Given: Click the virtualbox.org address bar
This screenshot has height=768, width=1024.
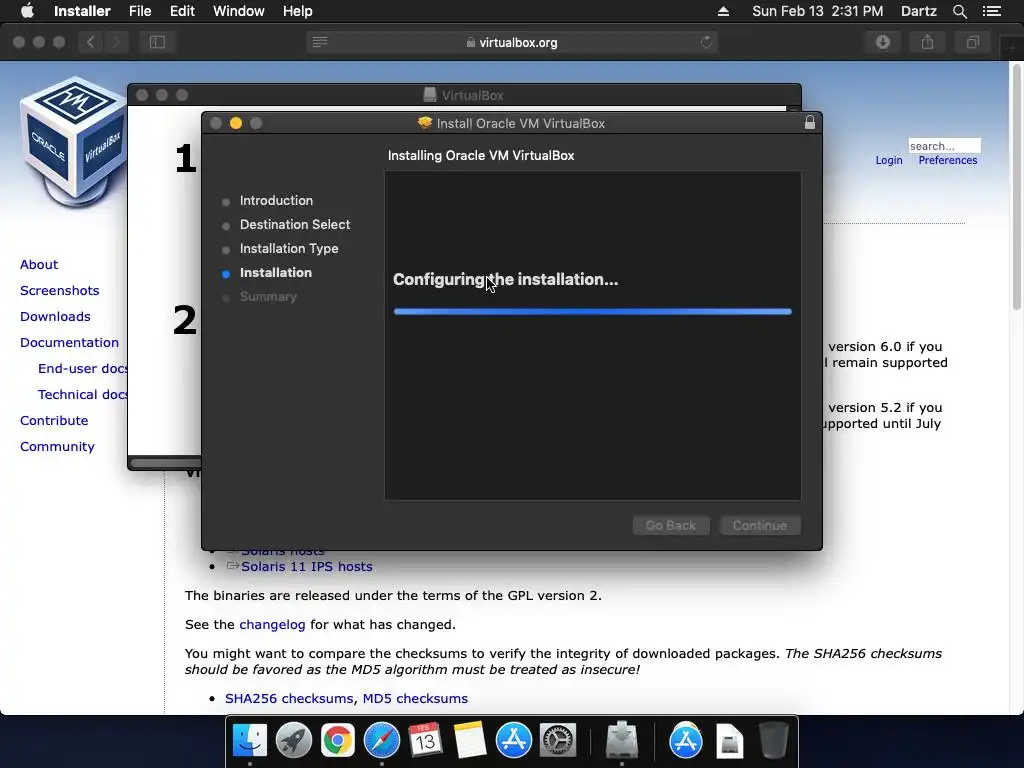Looking at the screenshot, I should (512, 42).
